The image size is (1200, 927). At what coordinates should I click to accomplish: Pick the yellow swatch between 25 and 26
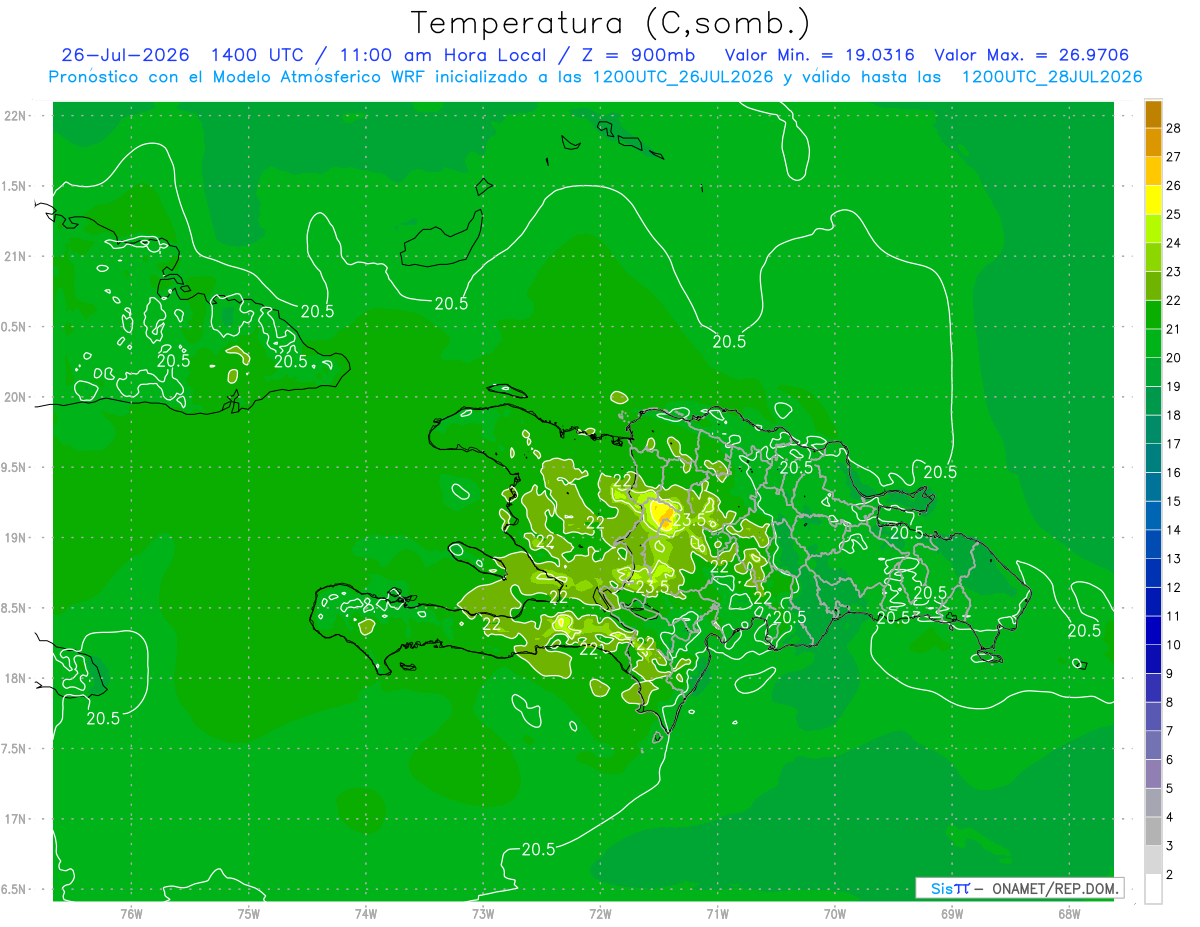point(1153,200)
